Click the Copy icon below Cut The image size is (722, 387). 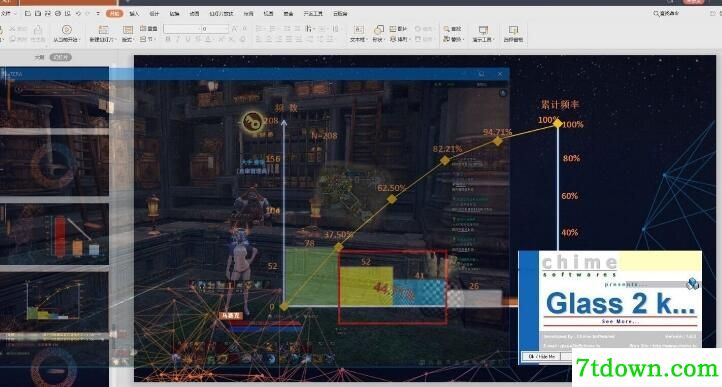click(x=13, y=40)
